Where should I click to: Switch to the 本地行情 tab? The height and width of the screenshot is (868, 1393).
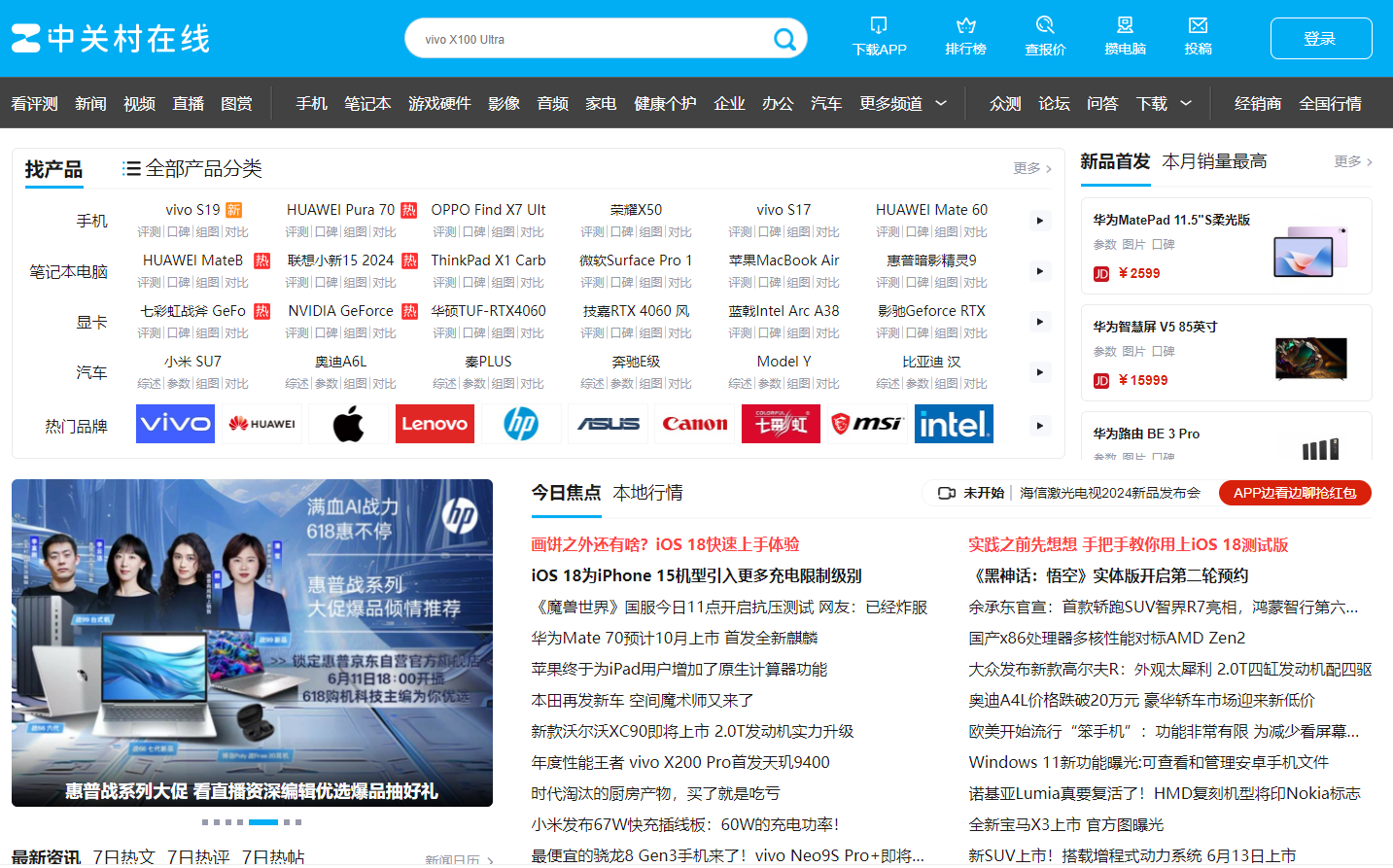pyautogui.click(x=647, y=493)
